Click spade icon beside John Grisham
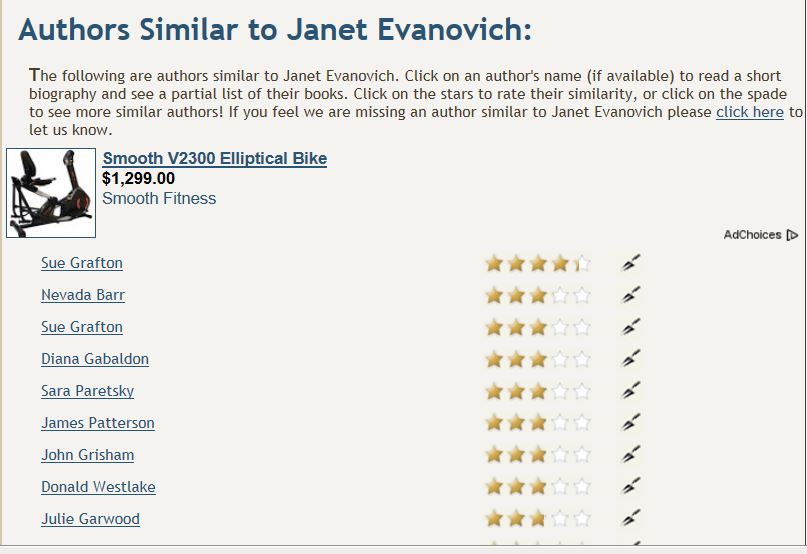The image size is (807, 554). [630, 455]
